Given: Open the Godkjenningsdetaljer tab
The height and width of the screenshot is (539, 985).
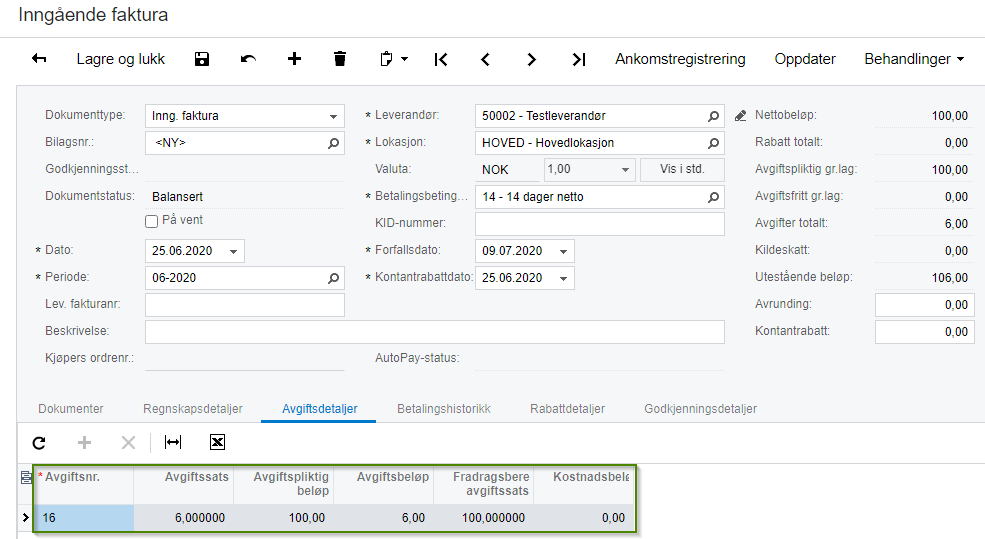Looking at the screenshot, I should (700, 409).
